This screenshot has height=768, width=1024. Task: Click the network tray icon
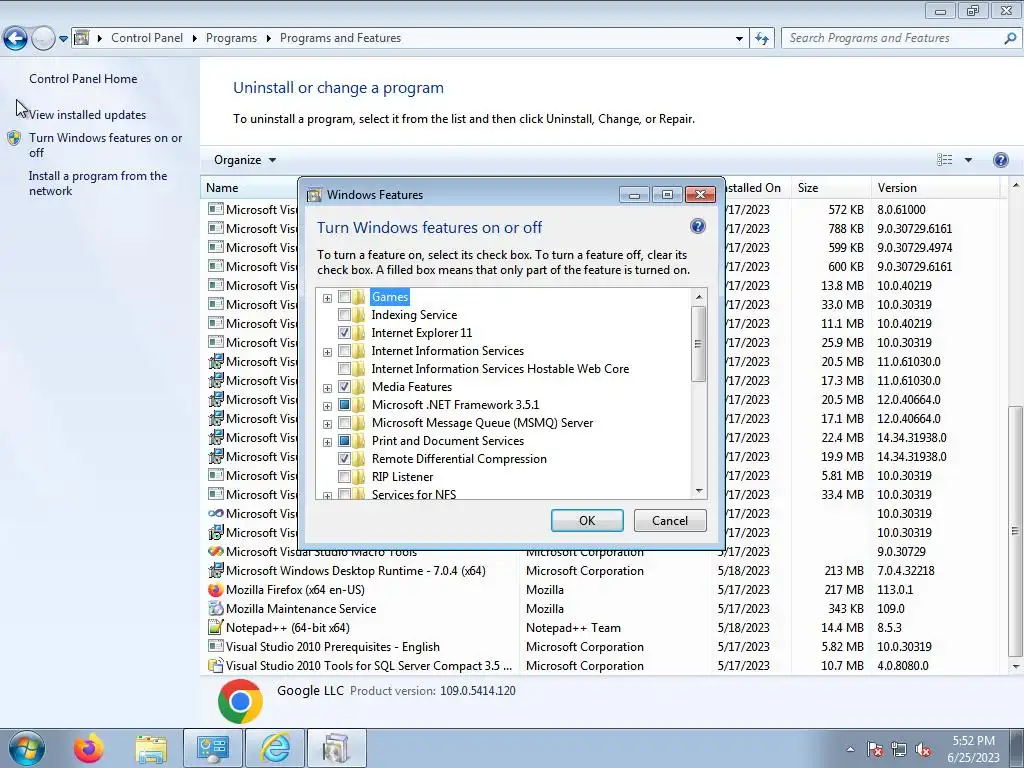point(899,749)
